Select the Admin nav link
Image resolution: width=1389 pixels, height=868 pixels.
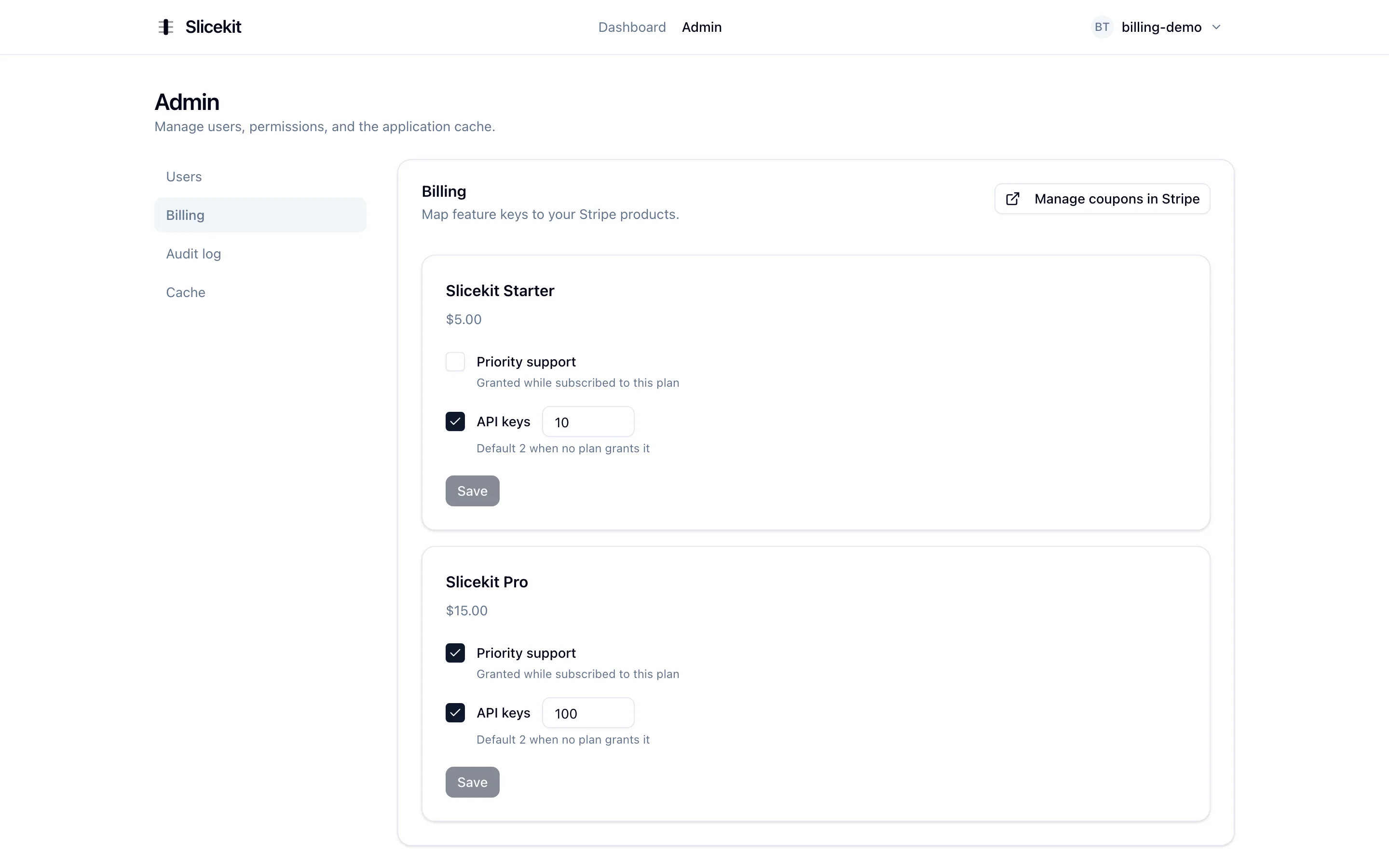point(701,27)
